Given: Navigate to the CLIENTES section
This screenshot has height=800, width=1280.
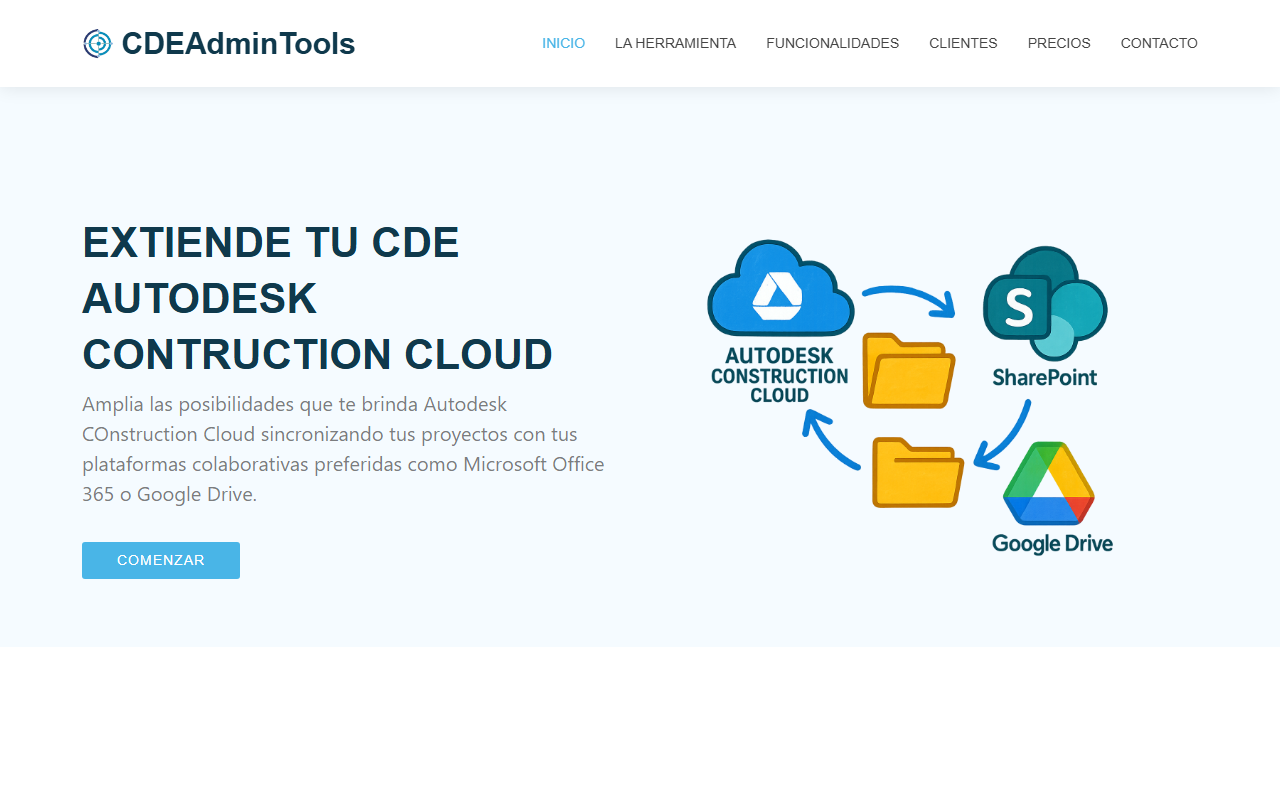Looking at the screenshot, I should [963, 43].
